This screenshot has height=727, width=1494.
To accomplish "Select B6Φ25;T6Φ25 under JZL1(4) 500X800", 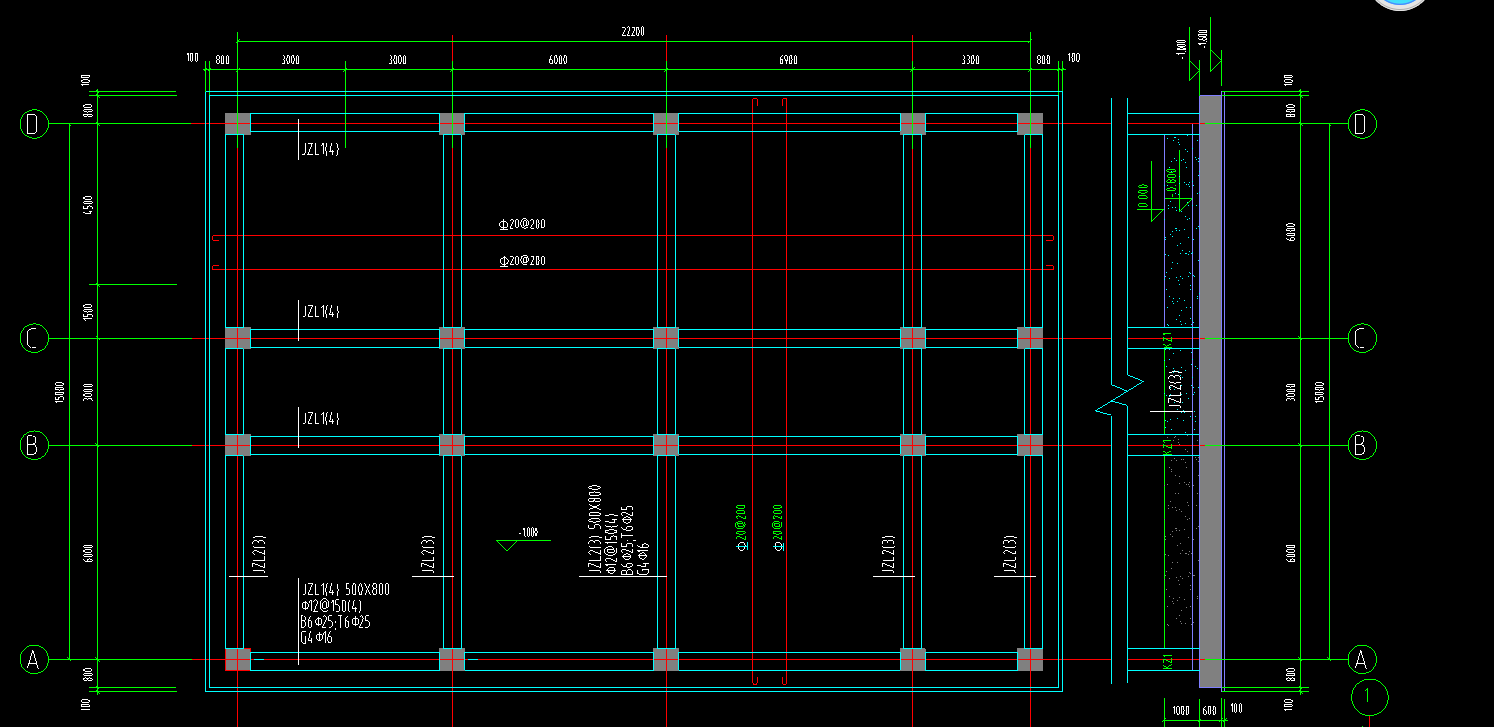I will (x=335, y=622).
